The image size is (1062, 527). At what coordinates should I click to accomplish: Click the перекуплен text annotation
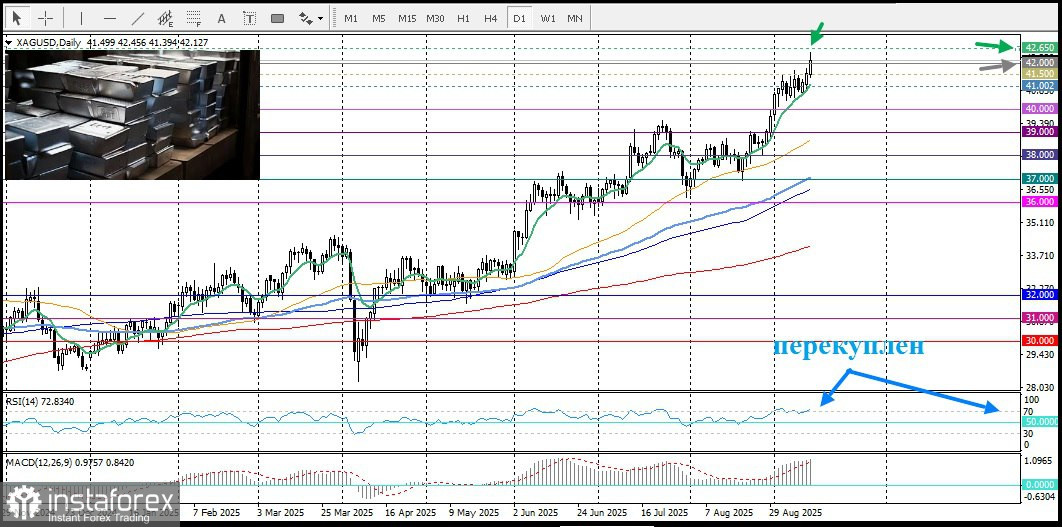849,347
